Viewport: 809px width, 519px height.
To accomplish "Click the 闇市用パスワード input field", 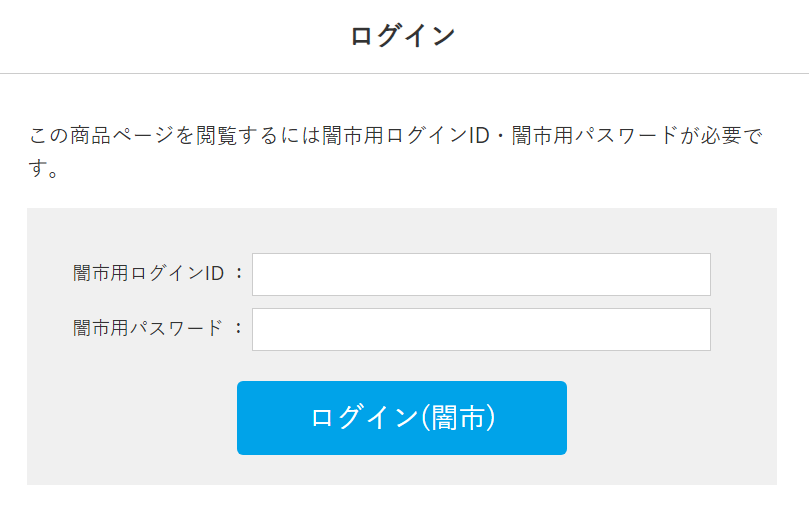I will 481,330.
